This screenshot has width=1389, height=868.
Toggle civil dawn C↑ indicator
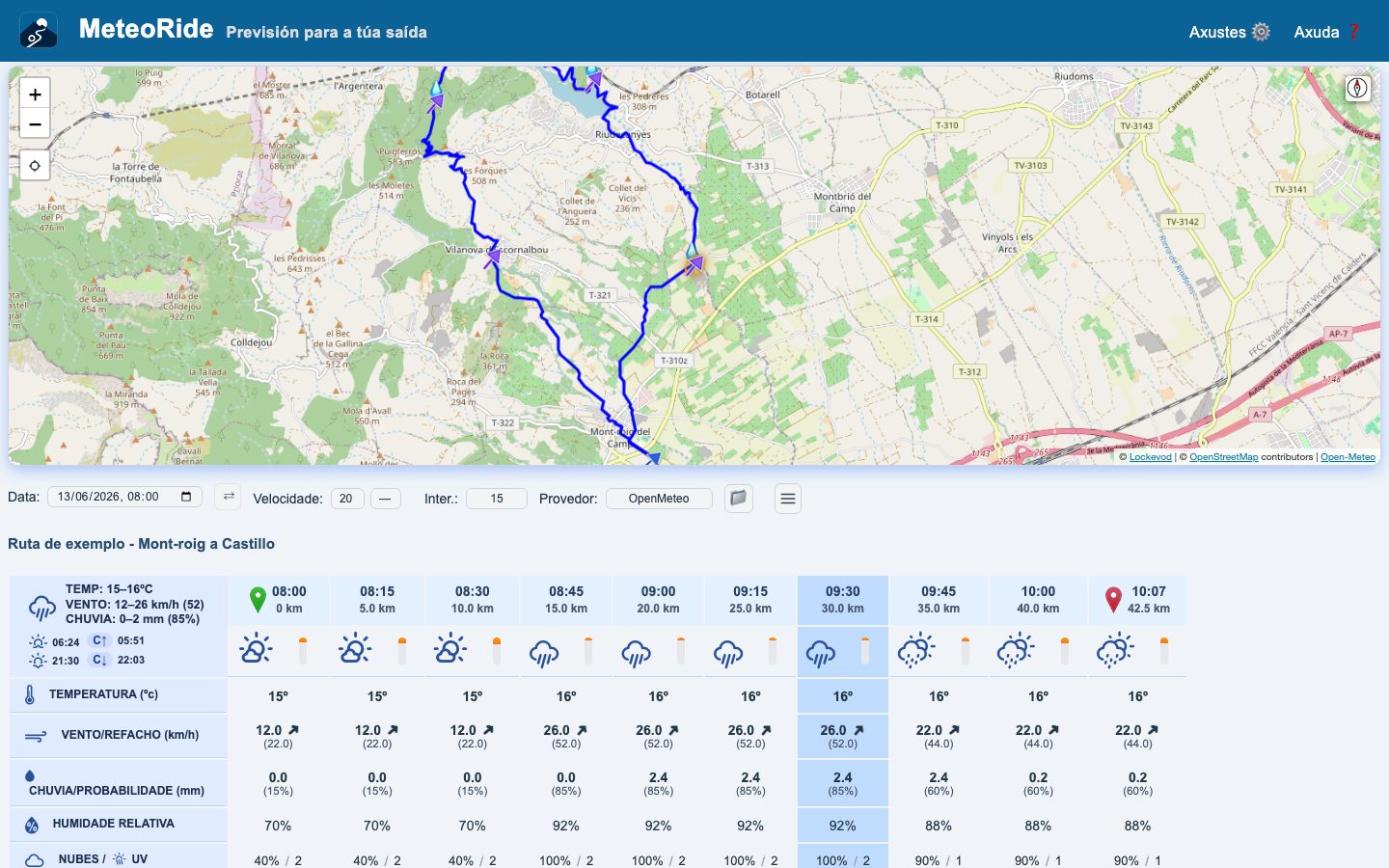pyautogui.click(x=99, y=640)
